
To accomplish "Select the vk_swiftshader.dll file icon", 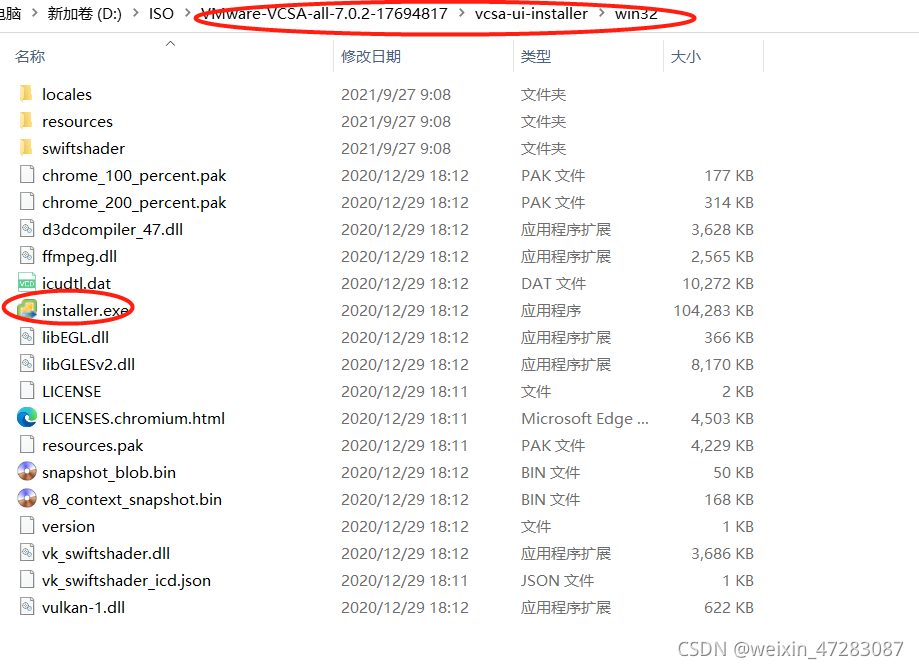I will pos(27,552).
